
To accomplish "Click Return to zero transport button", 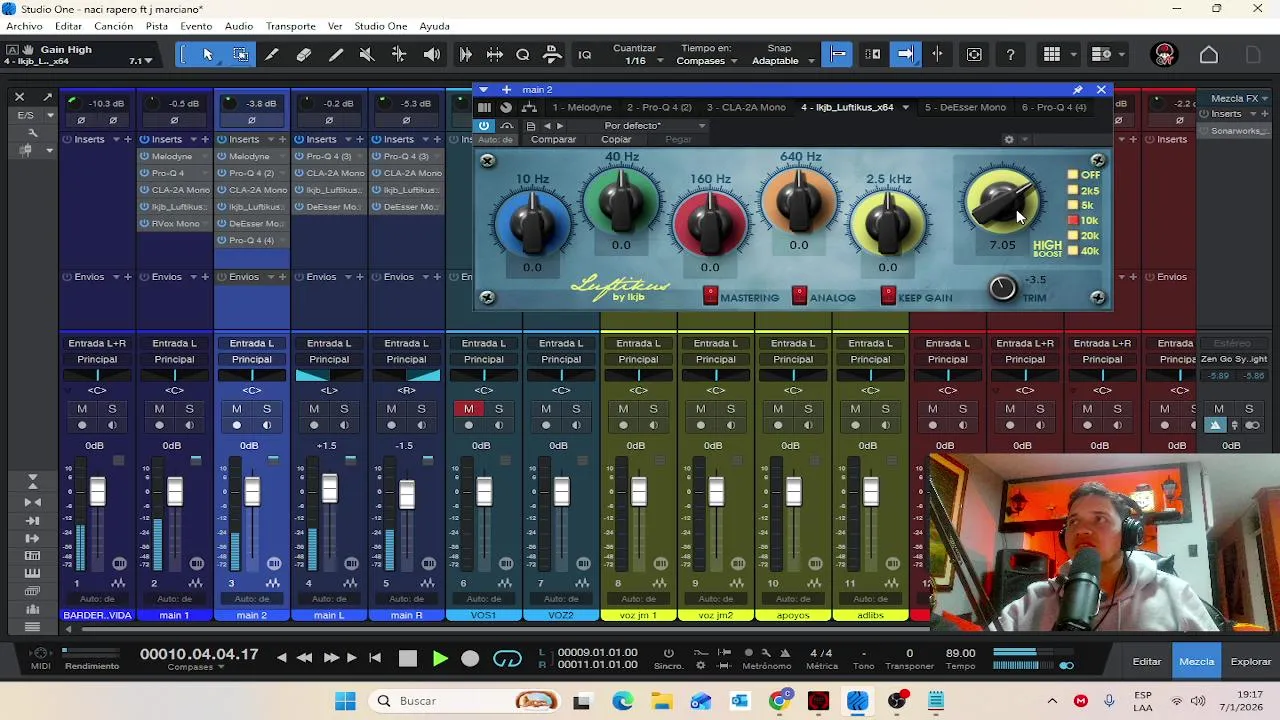I will coord(375,658).
